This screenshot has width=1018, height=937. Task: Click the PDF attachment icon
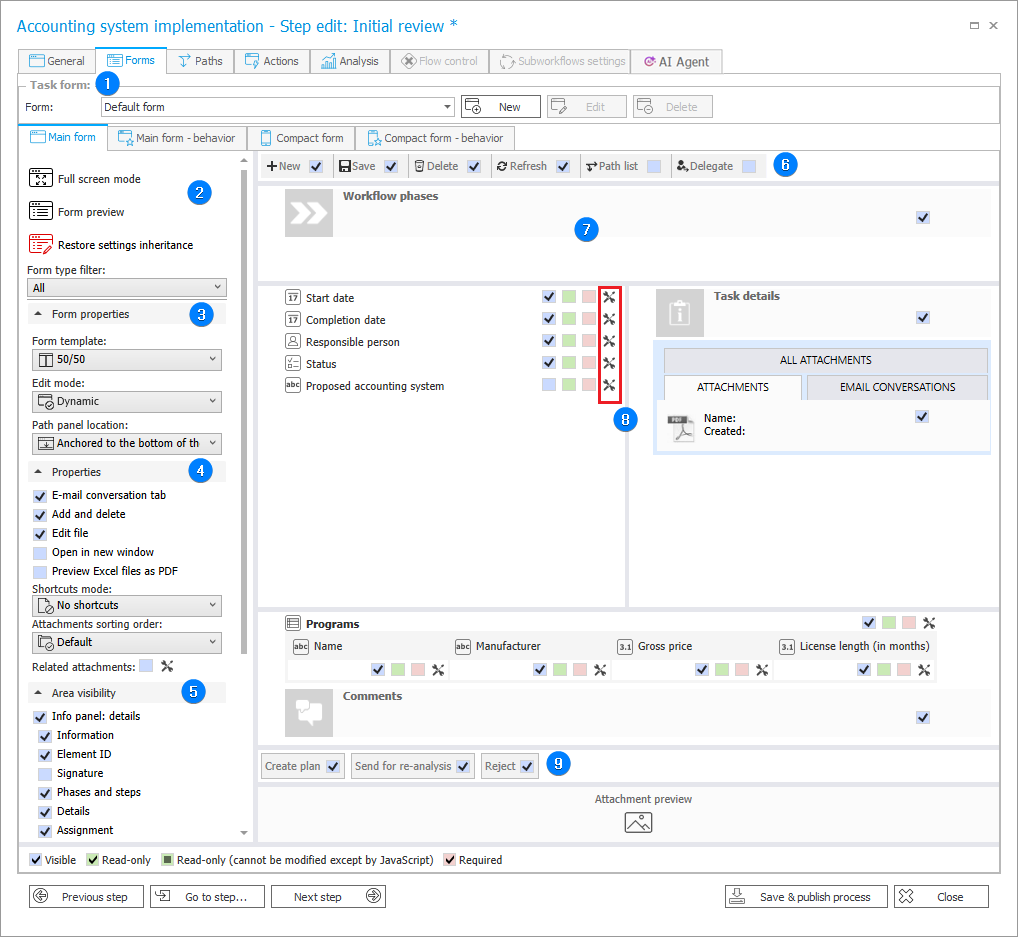click(680, 429)
